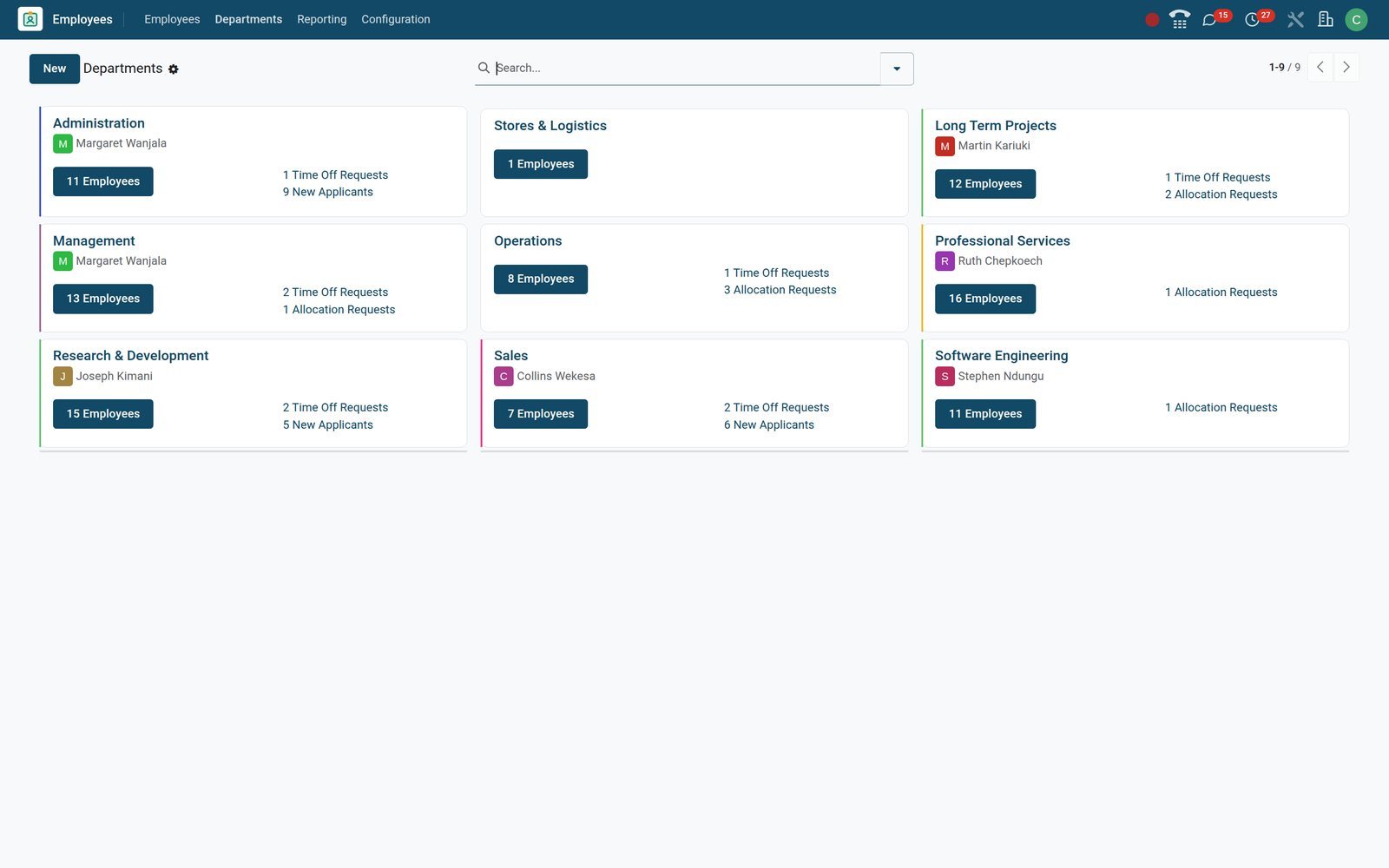View 15 Employees in Research & Development
This screenshot has width=1389, height=868.
[x=103, y=414]
